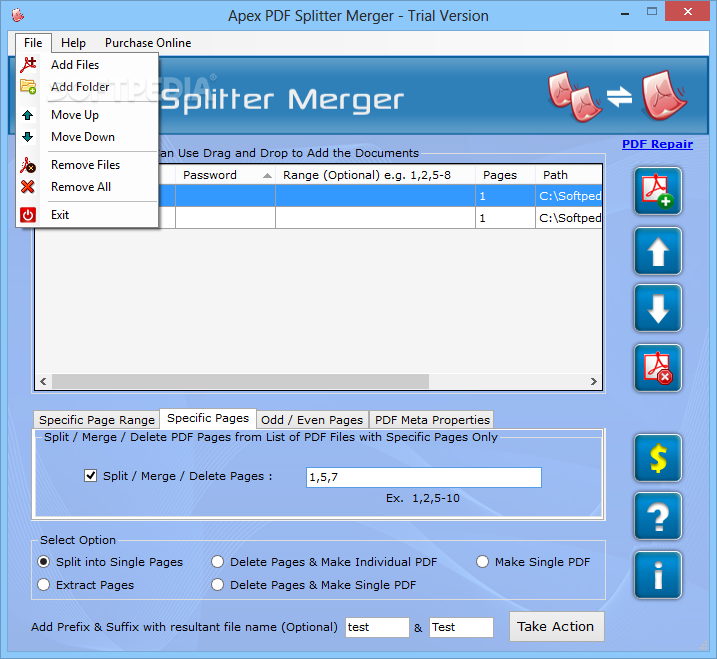Select the second row C:\Softped path cell
The image size is (717, 659).
pos(569,218)
